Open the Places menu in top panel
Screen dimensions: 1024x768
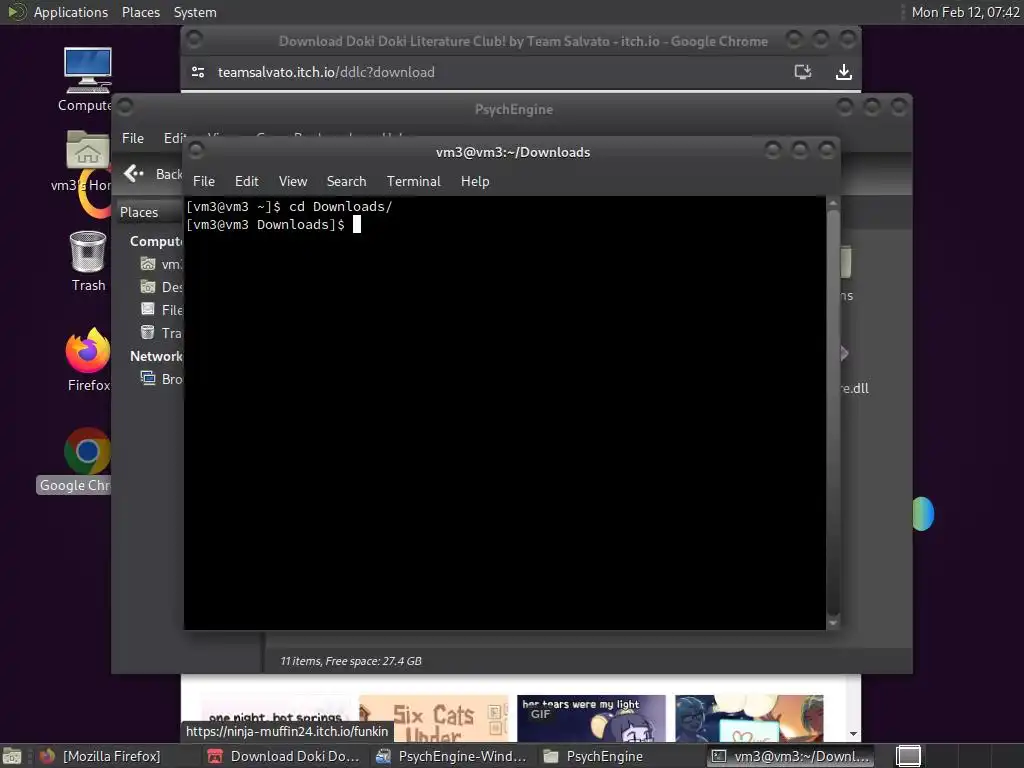pos(140,12)
